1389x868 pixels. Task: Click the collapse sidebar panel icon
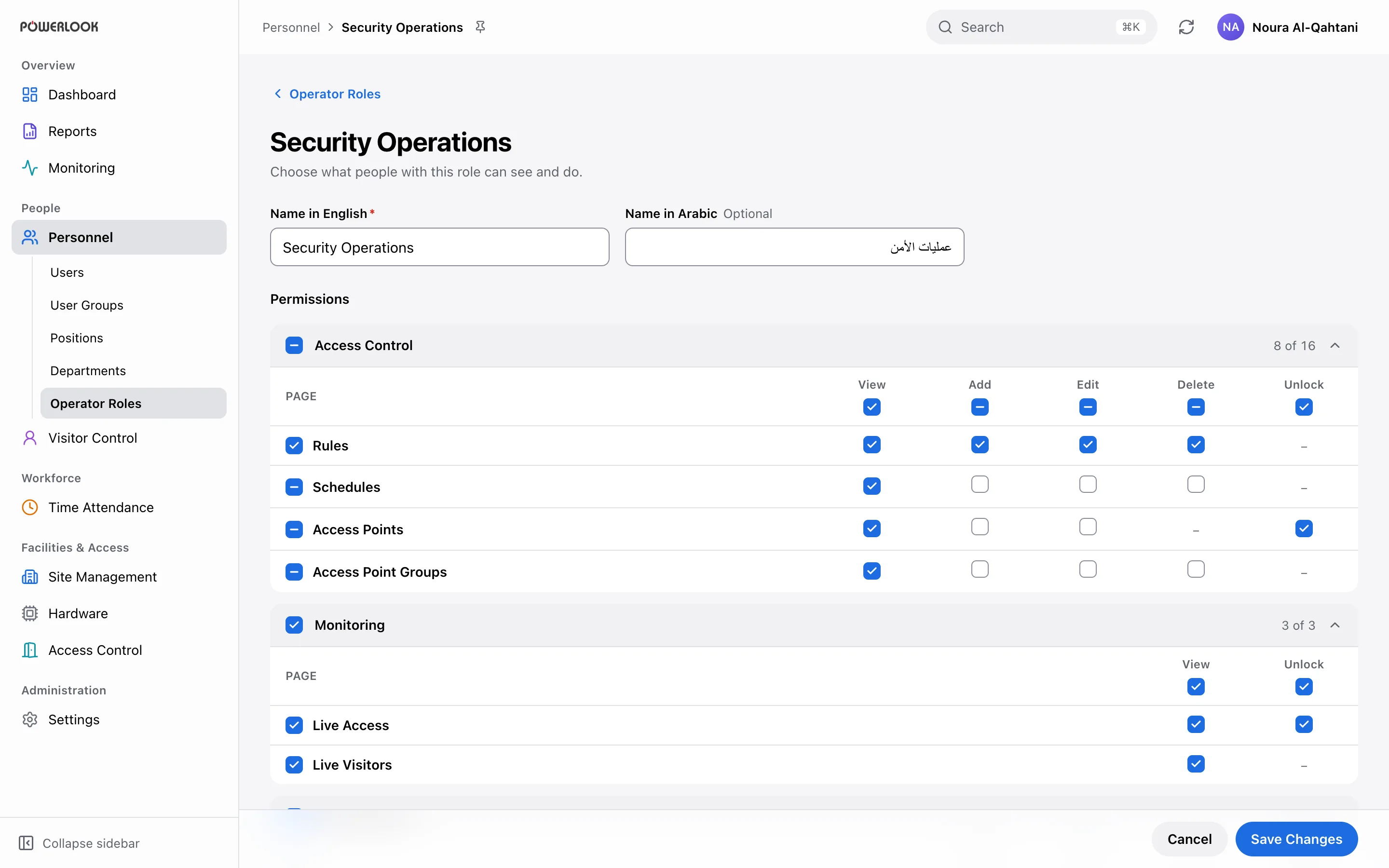pyautogui.click(x=27, y=843)
